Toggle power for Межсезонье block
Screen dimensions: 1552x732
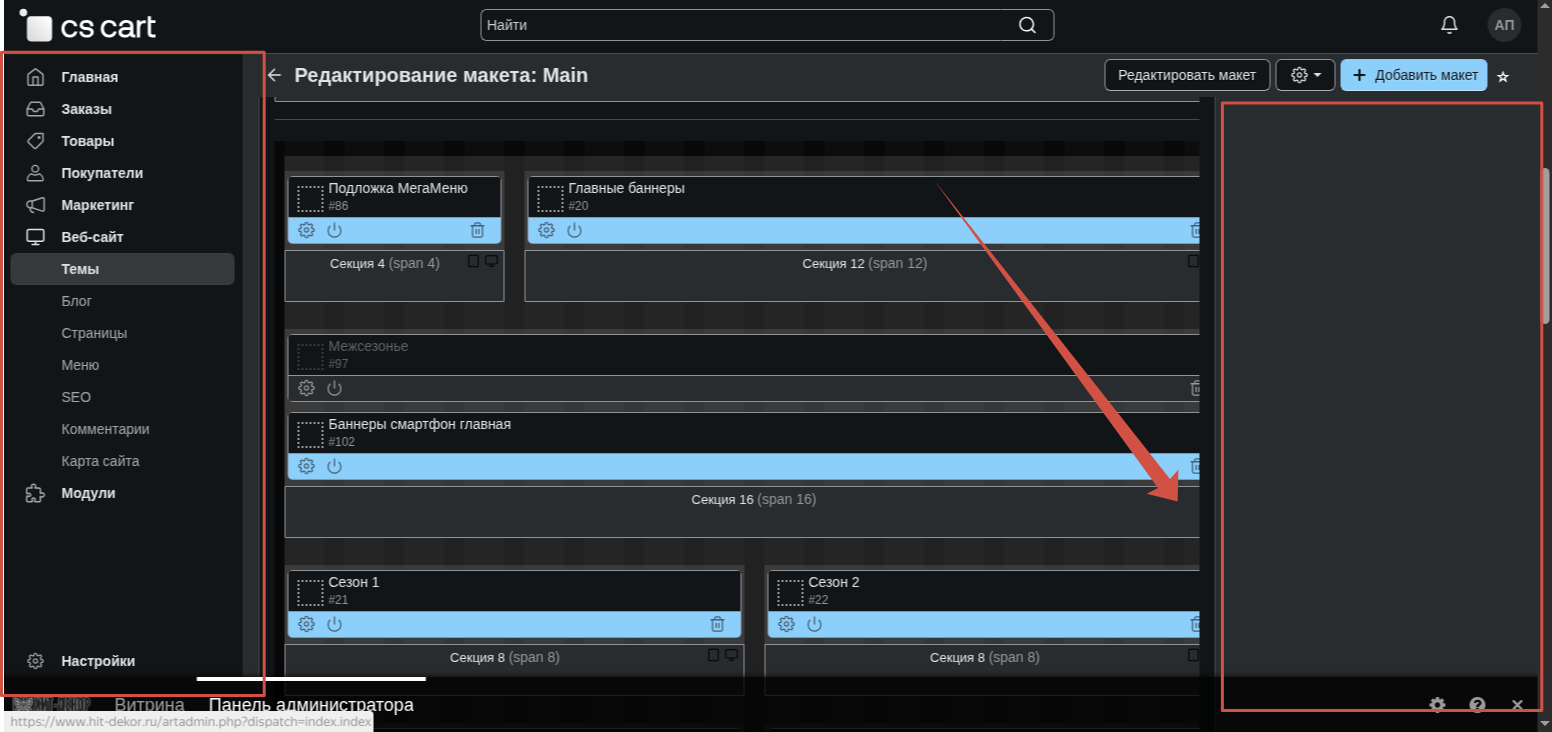pyautogui.click(x=334, y=388)
